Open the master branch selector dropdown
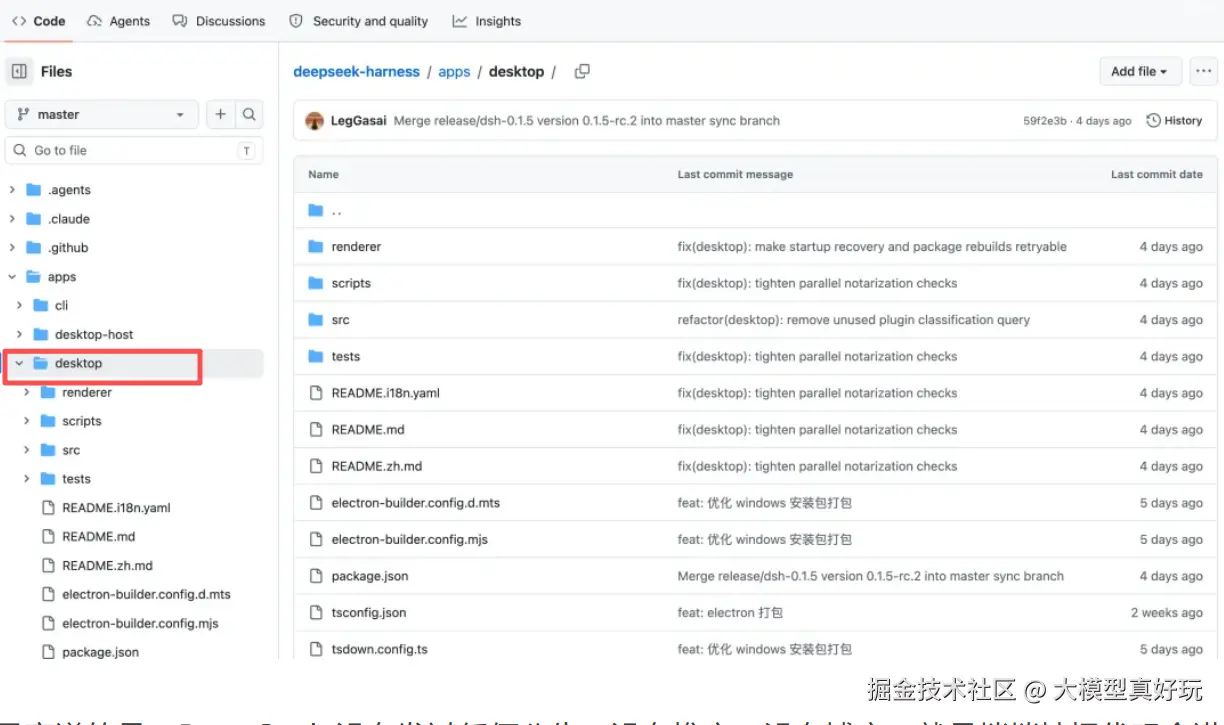The image size is (1224, 725). [x=102, y=115]
